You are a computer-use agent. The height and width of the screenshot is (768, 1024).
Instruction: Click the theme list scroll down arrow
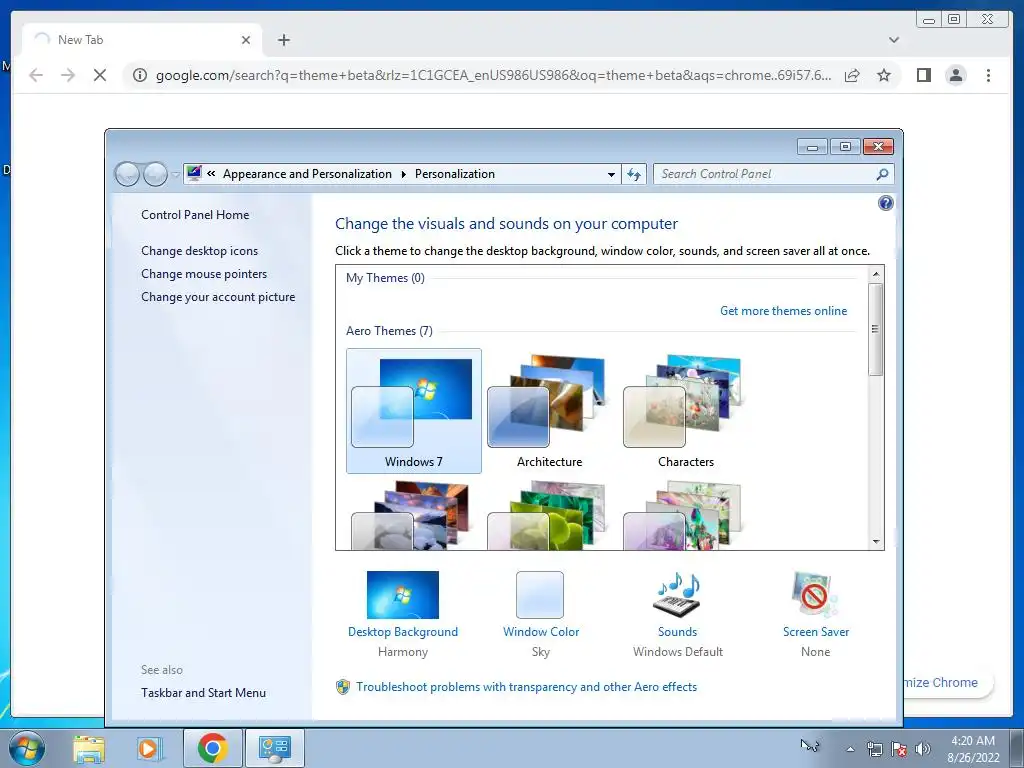coord(876,542)
